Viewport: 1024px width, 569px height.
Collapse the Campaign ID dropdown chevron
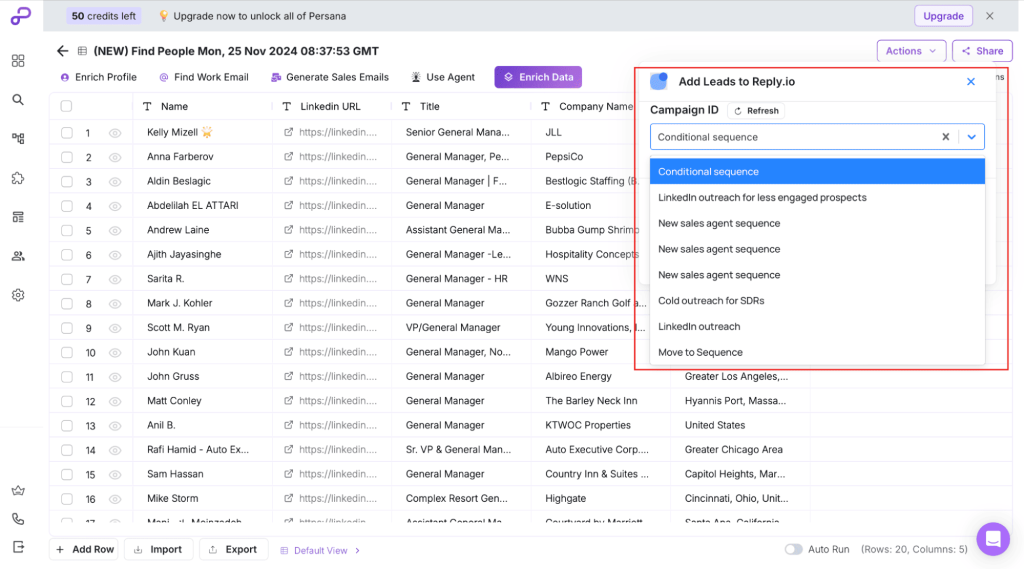coord(971,137)
